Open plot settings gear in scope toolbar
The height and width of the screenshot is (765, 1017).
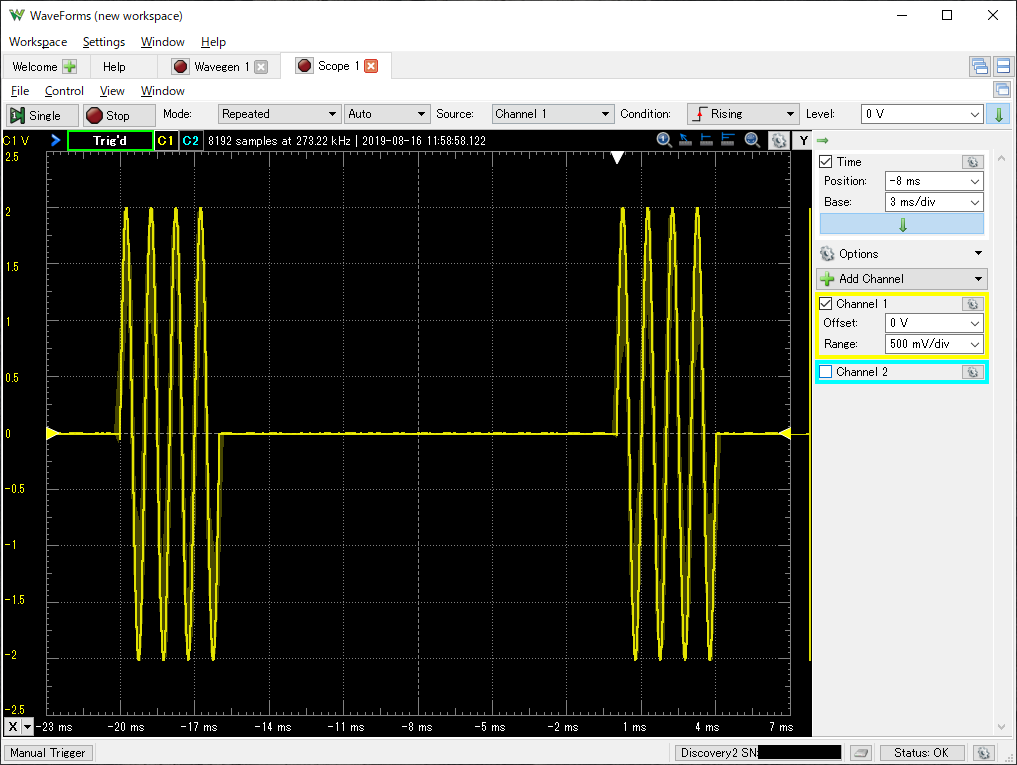779,140
